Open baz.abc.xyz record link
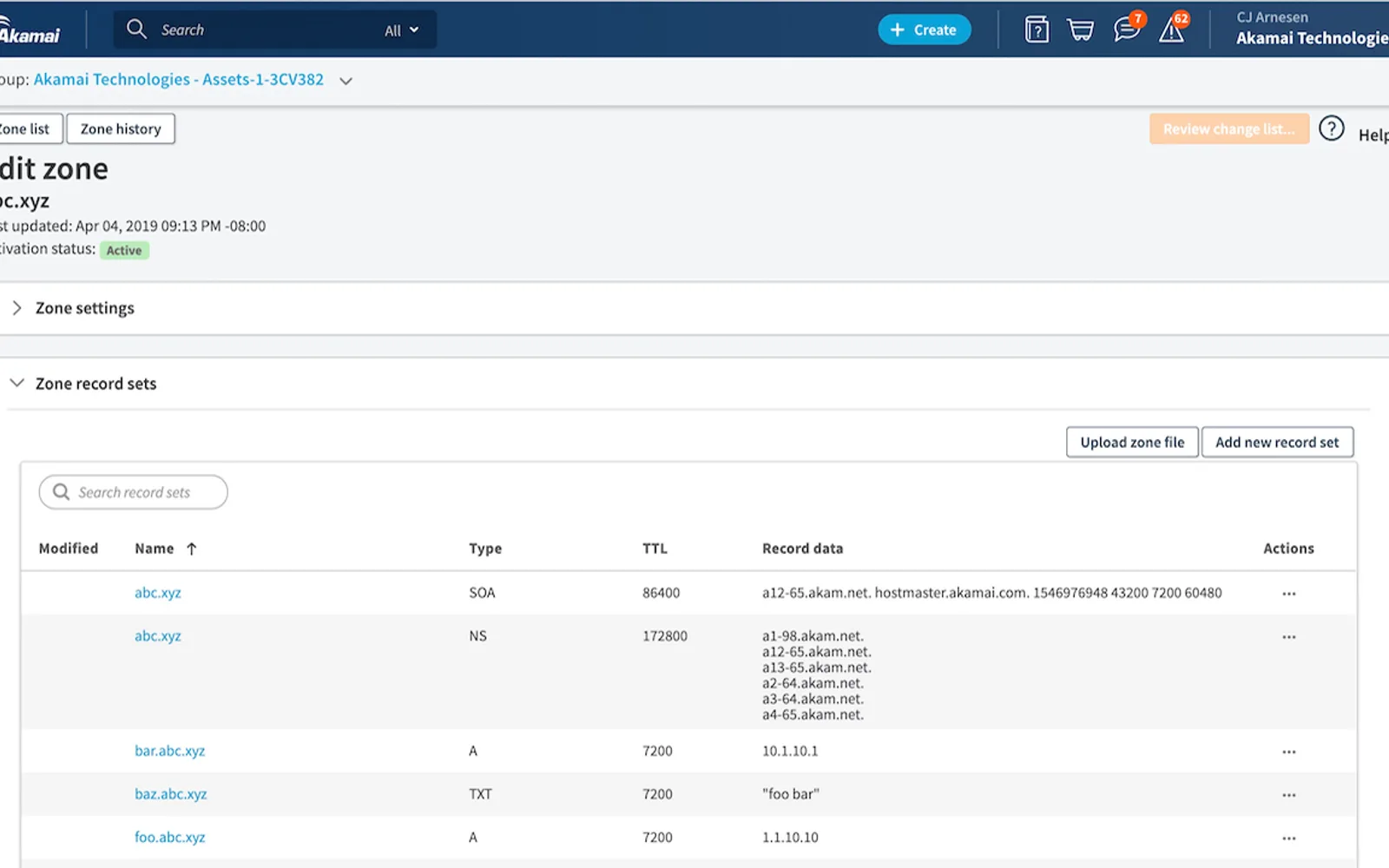Screen dimensions: 1389x868 click(171, 794)
